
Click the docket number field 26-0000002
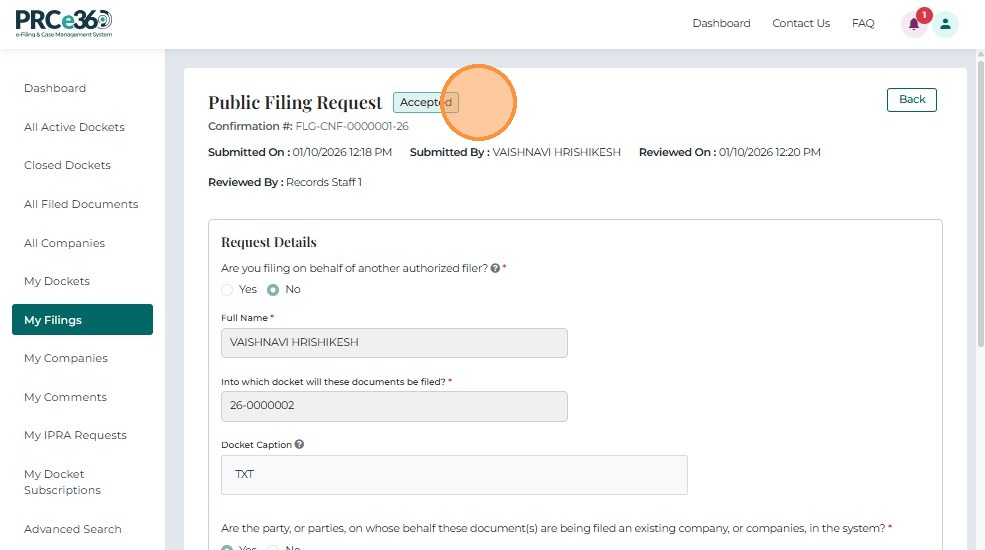[394, 406]
